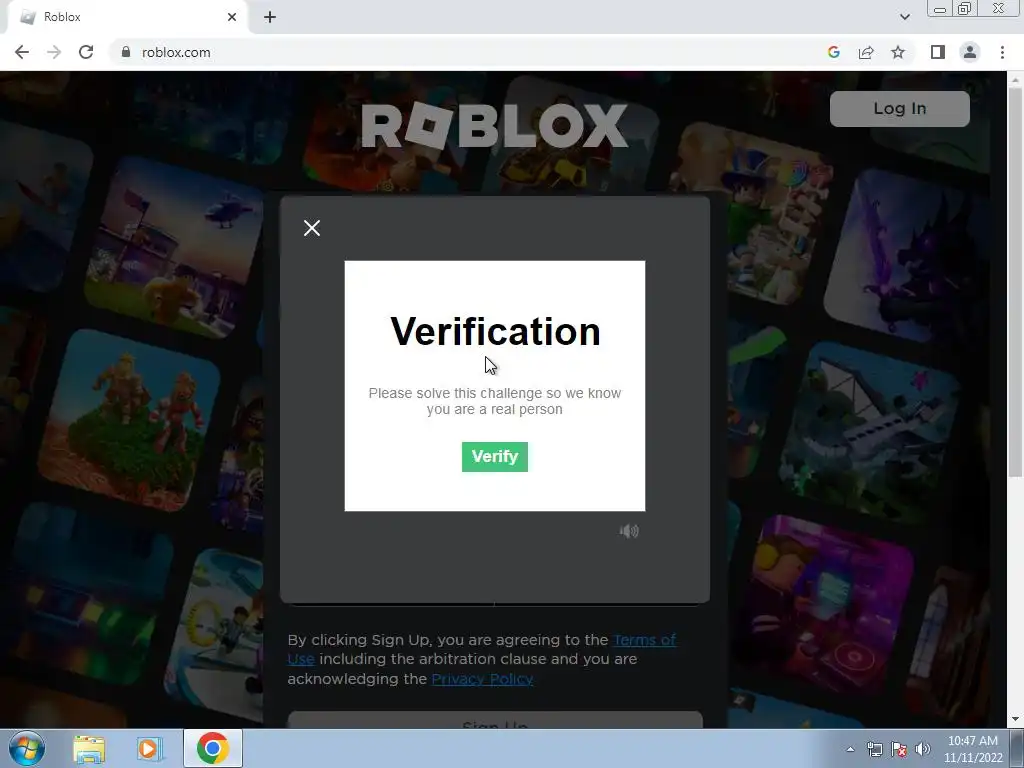
Task: Open the network tray icon
Action: click(x=874, y=749)
